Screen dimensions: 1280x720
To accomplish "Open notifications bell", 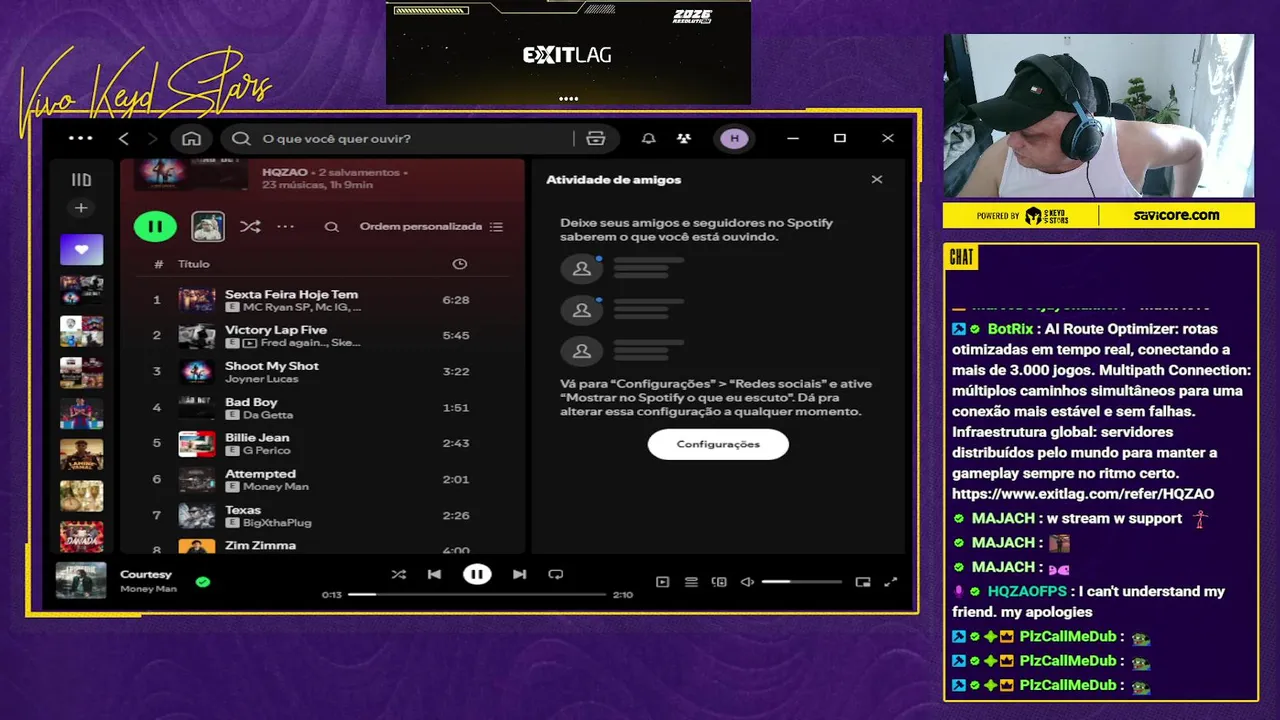I will pyautogui.click(x=649, y=138).
